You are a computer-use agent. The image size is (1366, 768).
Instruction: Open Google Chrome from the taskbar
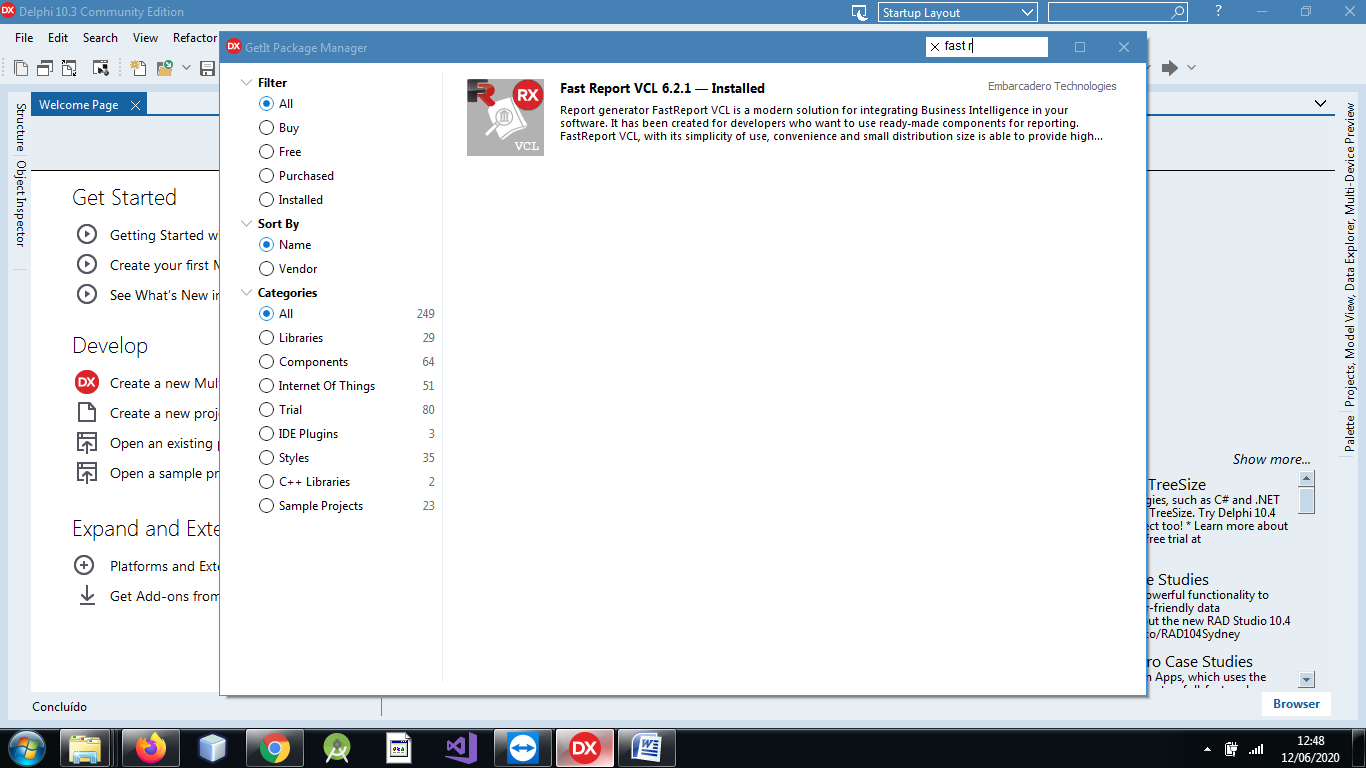(x=274, y=747)
